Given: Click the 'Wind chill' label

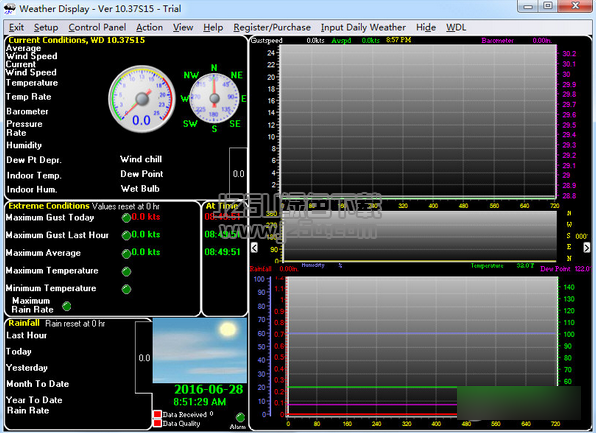Looking at the screenshot, I should 141,159.
